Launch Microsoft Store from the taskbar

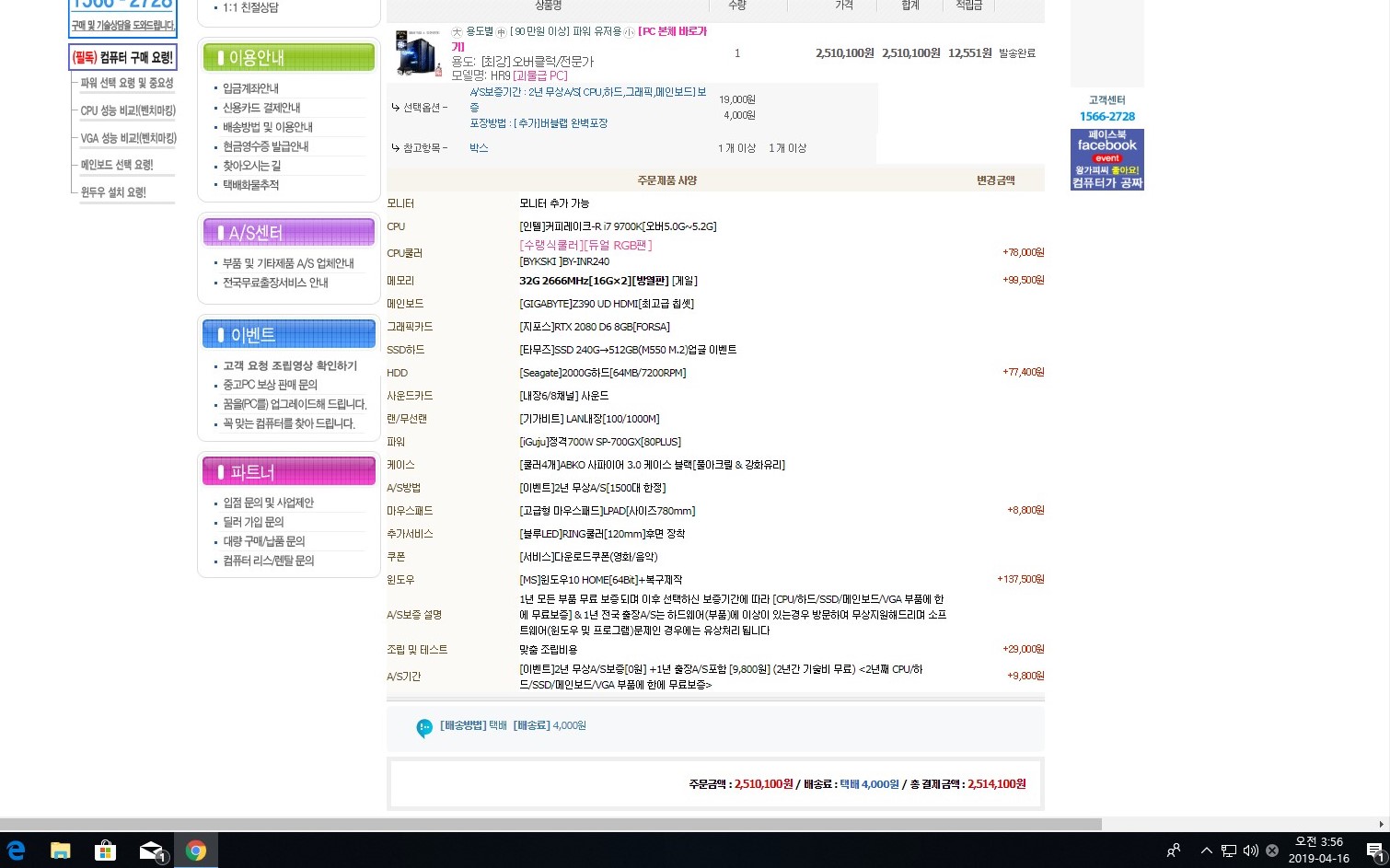(x=106, y=850)
